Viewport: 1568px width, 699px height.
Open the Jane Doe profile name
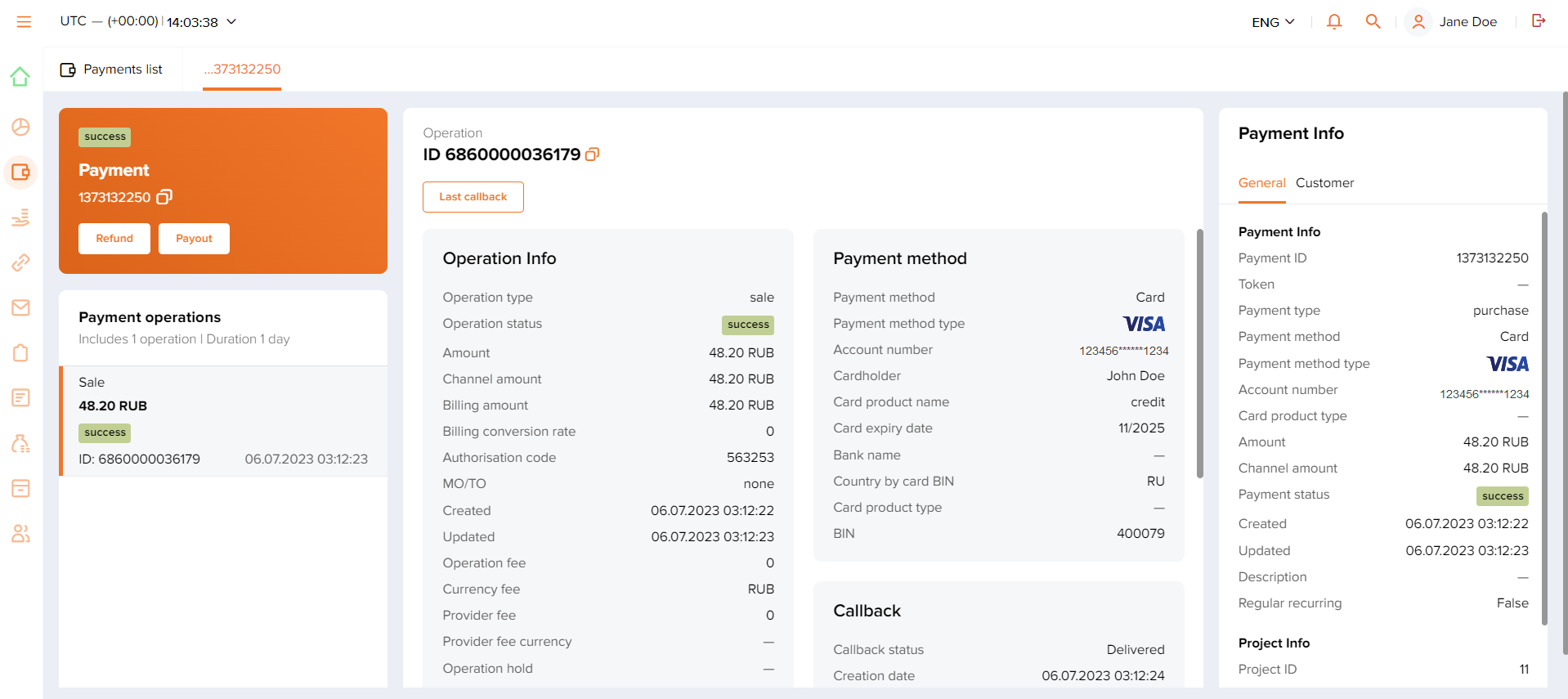[1468, 22]
